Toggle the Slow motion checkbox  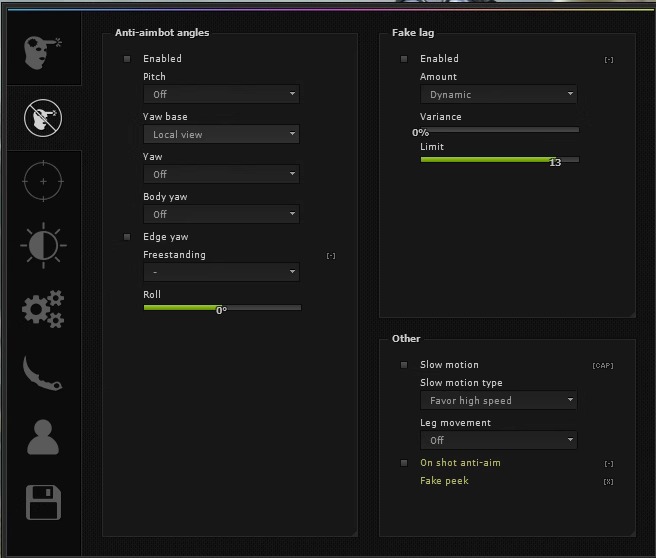(404, 365)
